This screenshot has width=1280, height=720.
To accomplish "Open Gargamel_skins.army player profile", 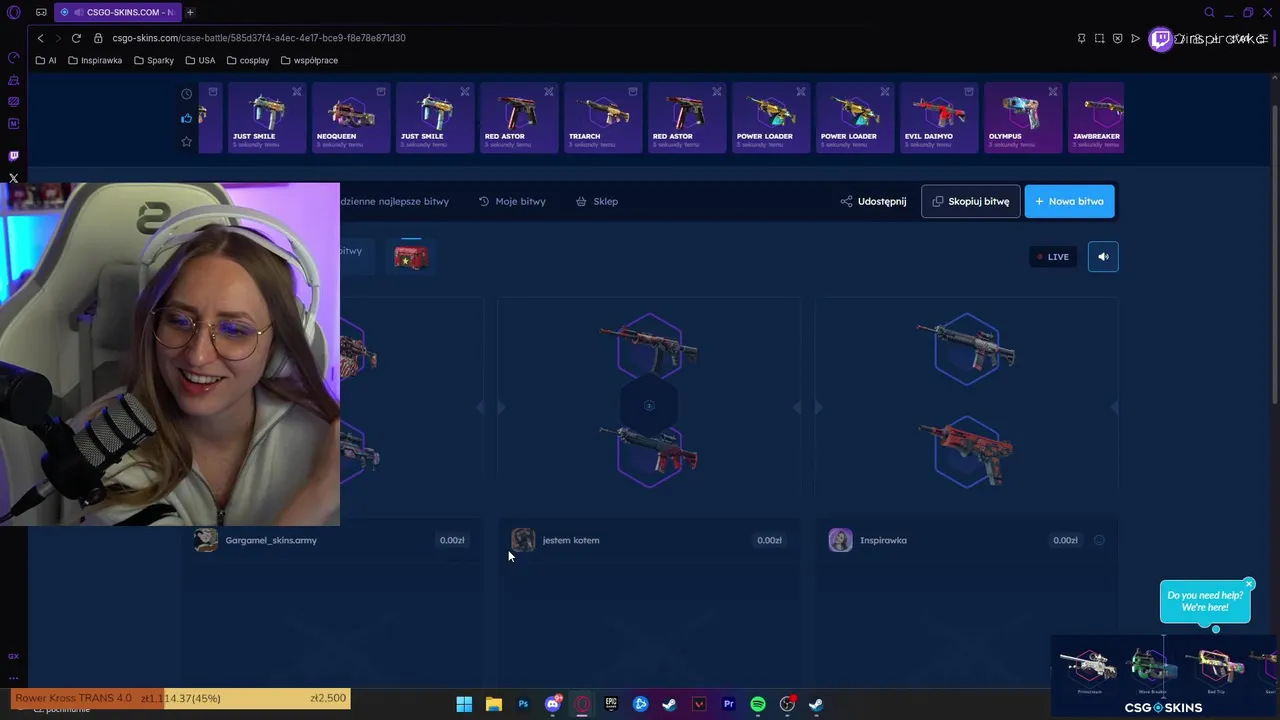I will coord(271,540).
